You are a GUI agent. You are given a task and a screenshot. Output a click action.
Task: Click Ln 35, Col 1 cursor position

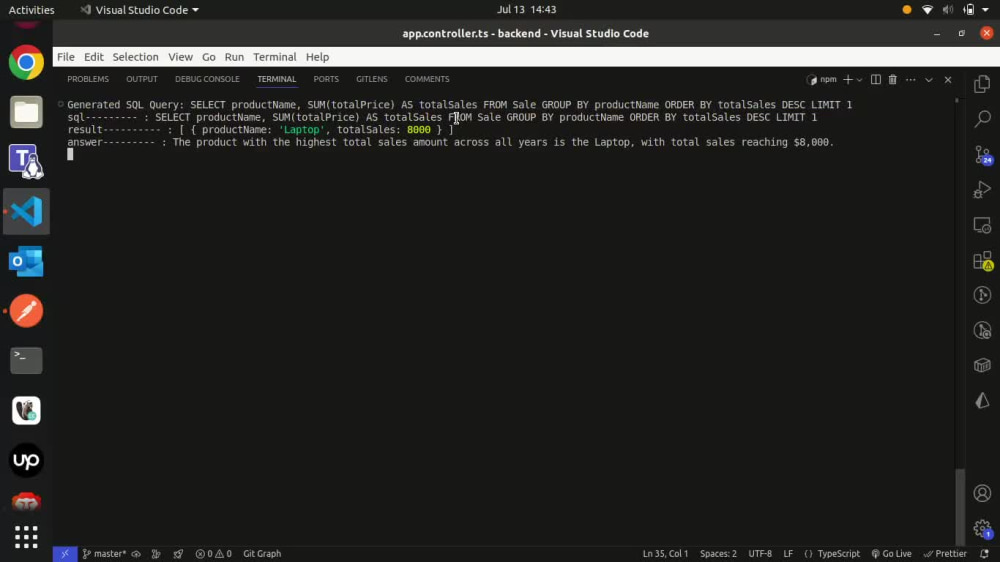coord(665,554)
